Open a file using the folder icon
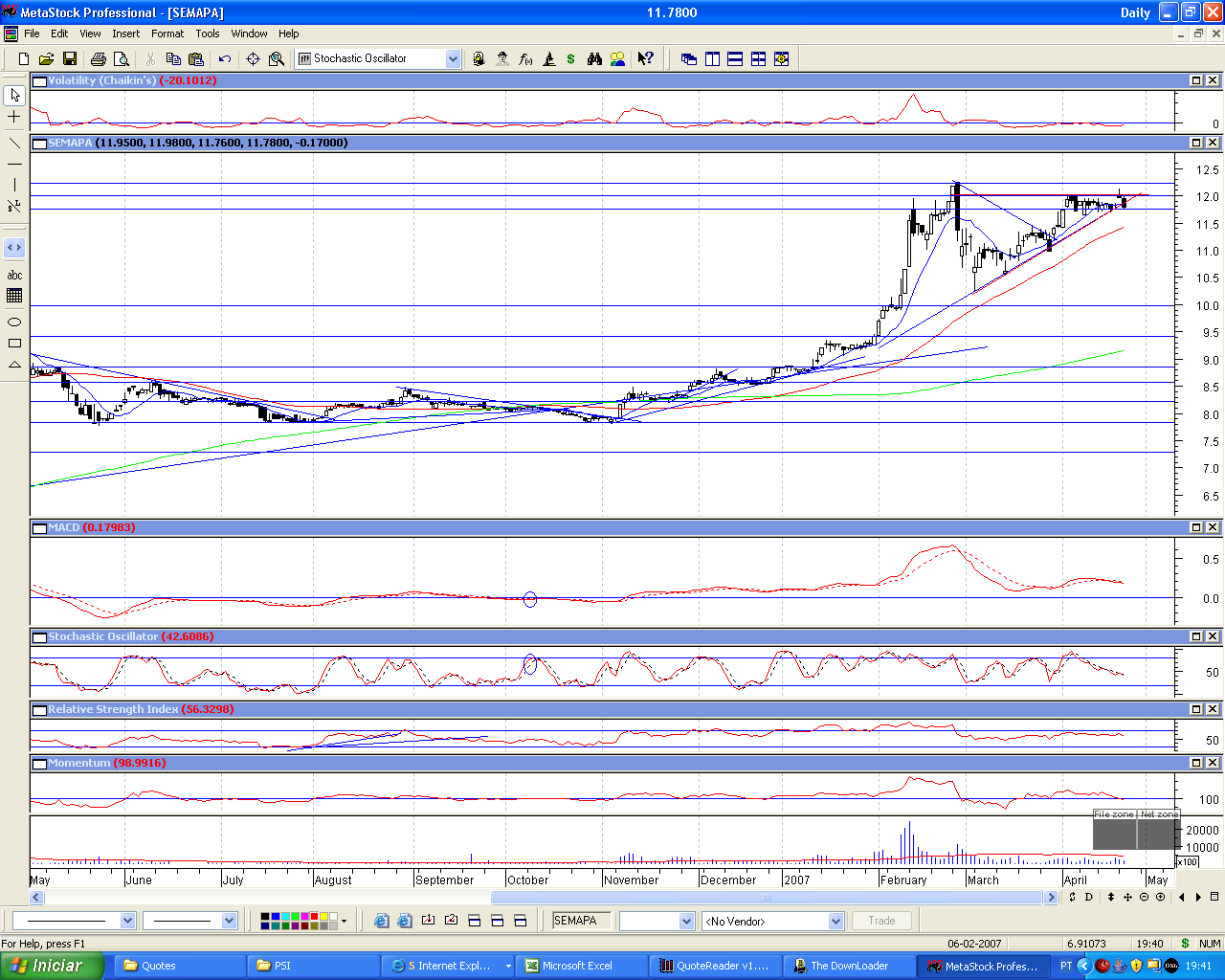Screen dimensions: 1225x980 tap(46, 58)
